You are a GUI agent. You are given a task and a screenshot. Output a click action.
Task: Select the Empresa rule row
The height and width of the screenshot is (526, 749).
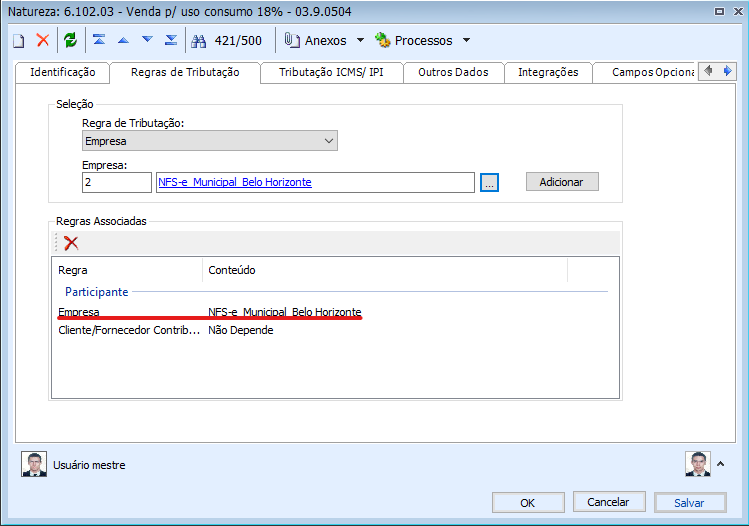[335, 312]
